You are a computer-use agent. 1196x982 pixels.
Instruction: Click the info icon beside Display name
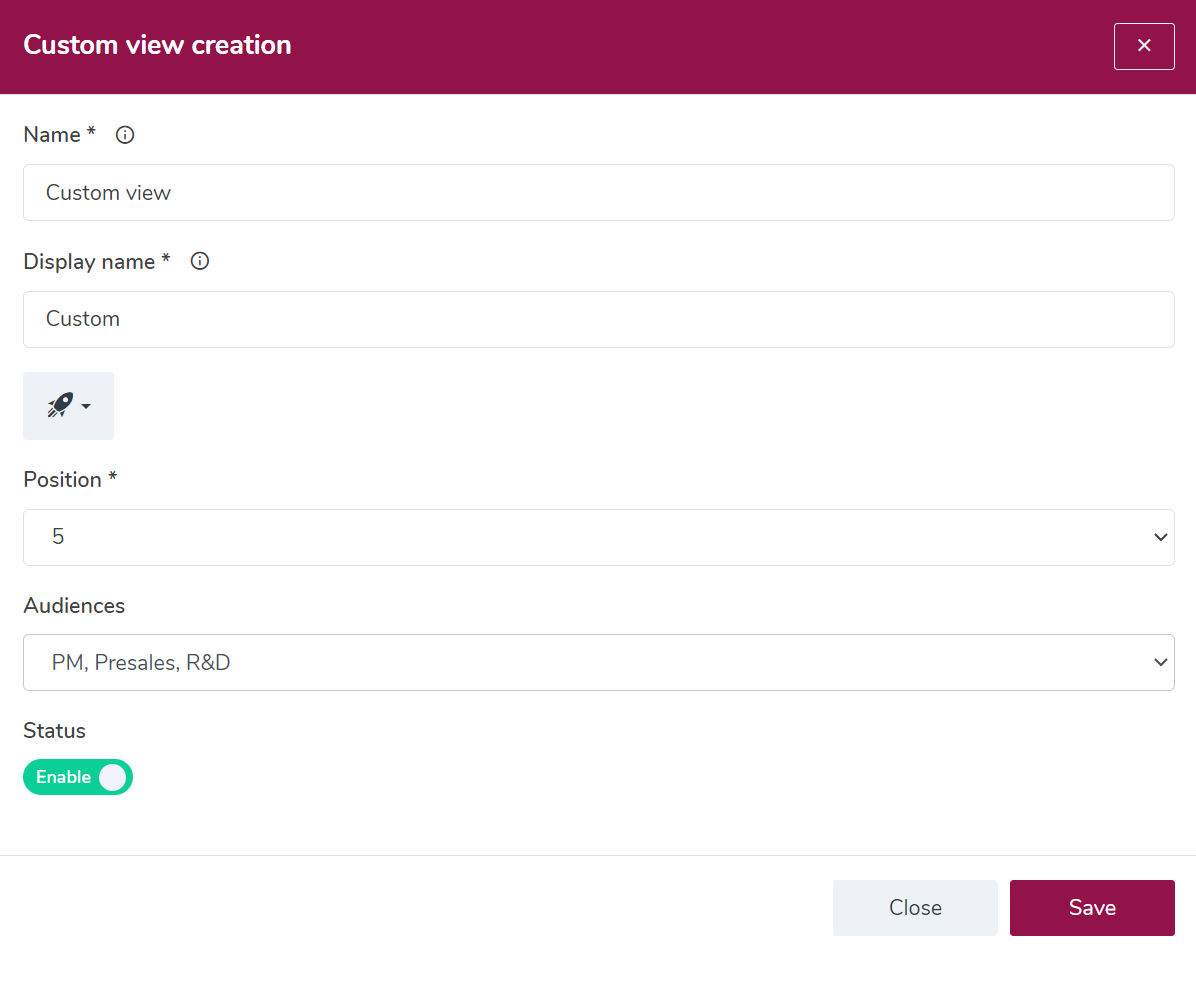[x=200, y=261]
